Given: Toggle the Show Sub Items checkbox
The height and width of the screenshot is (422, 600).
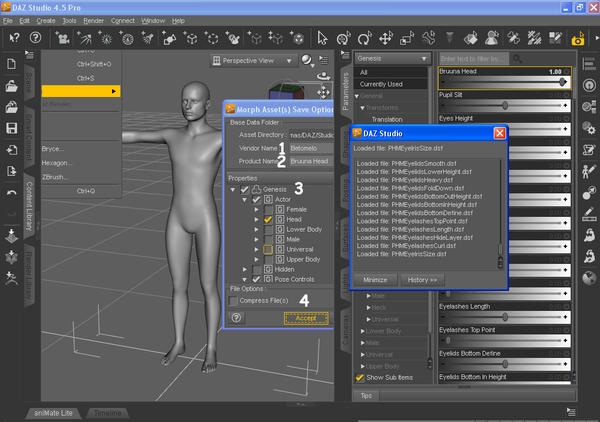Looking at the screenshot, I should click(361, 377).
